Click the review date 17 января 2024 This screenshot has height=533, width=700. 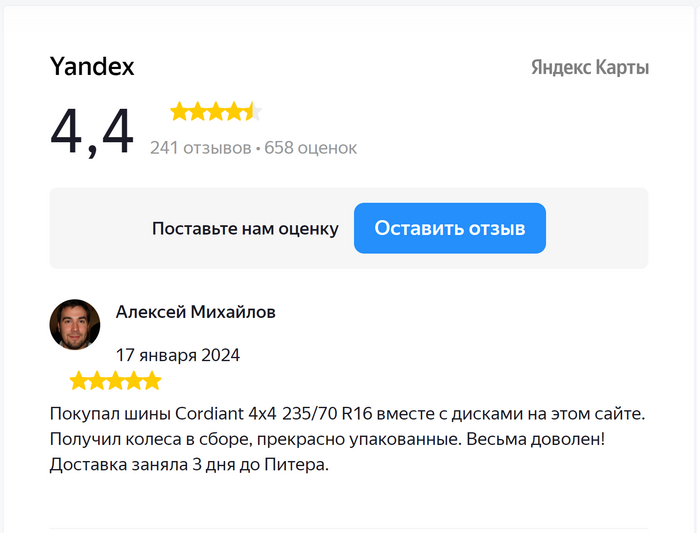pos(178,355)
